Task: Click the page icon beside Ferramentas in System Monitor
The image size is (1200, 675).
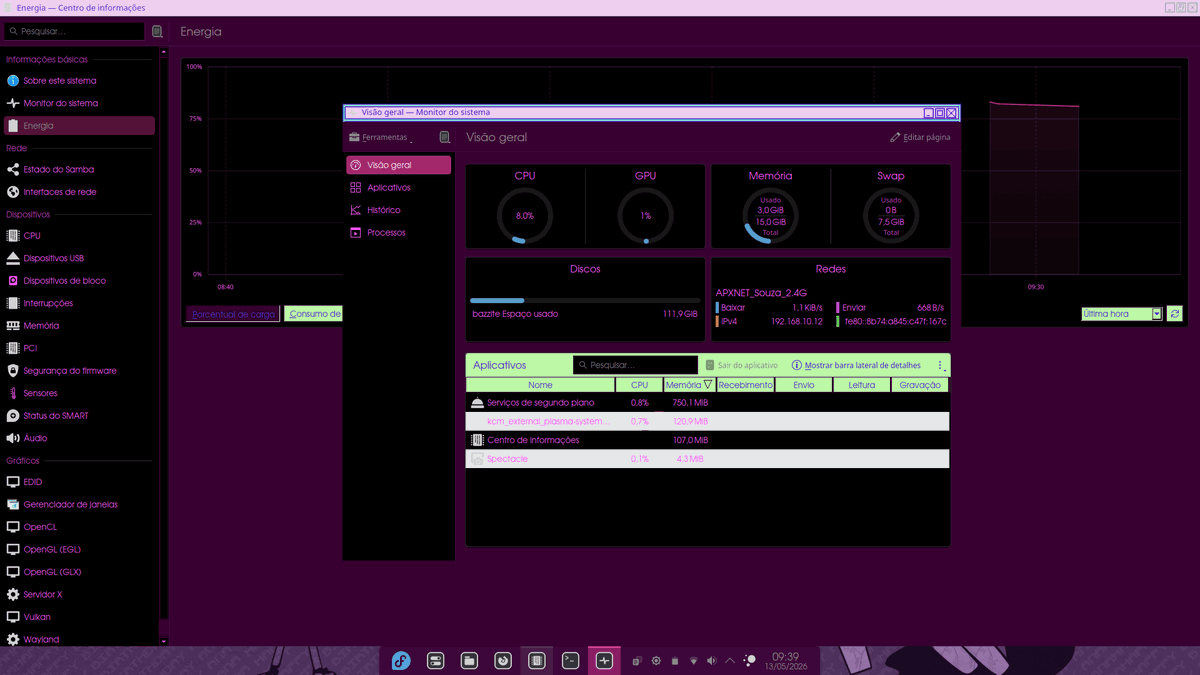Action: (x=445, y=137)
